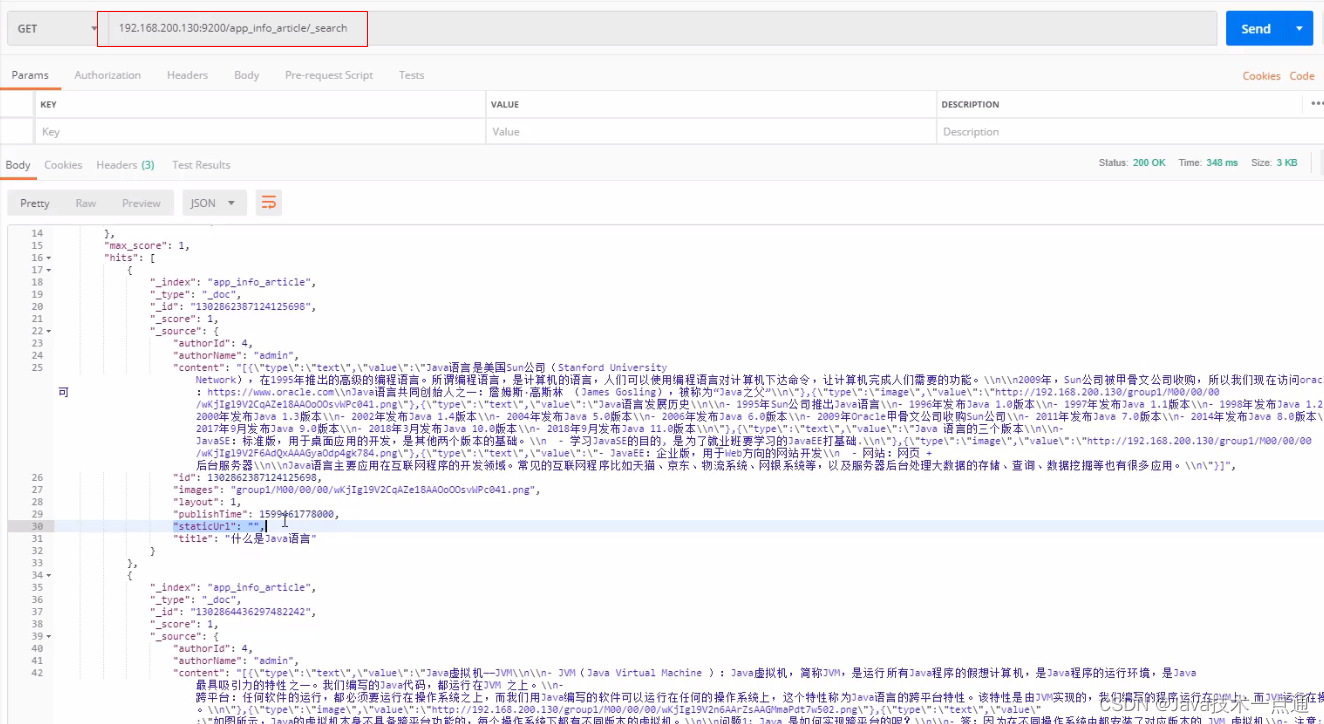Viewport: 1324px width, 724px height.
Task: Click "_id" "1302864436297482242" line
Action: click(x=233, y=611)
